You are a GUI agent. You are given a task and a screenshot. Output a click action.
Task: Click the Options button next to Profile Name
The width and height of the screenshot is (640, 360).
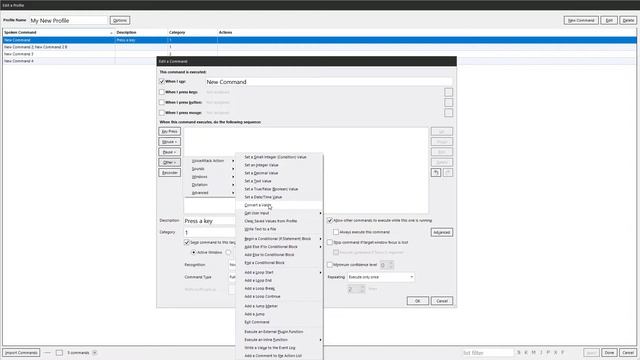(x=120, y=20)
